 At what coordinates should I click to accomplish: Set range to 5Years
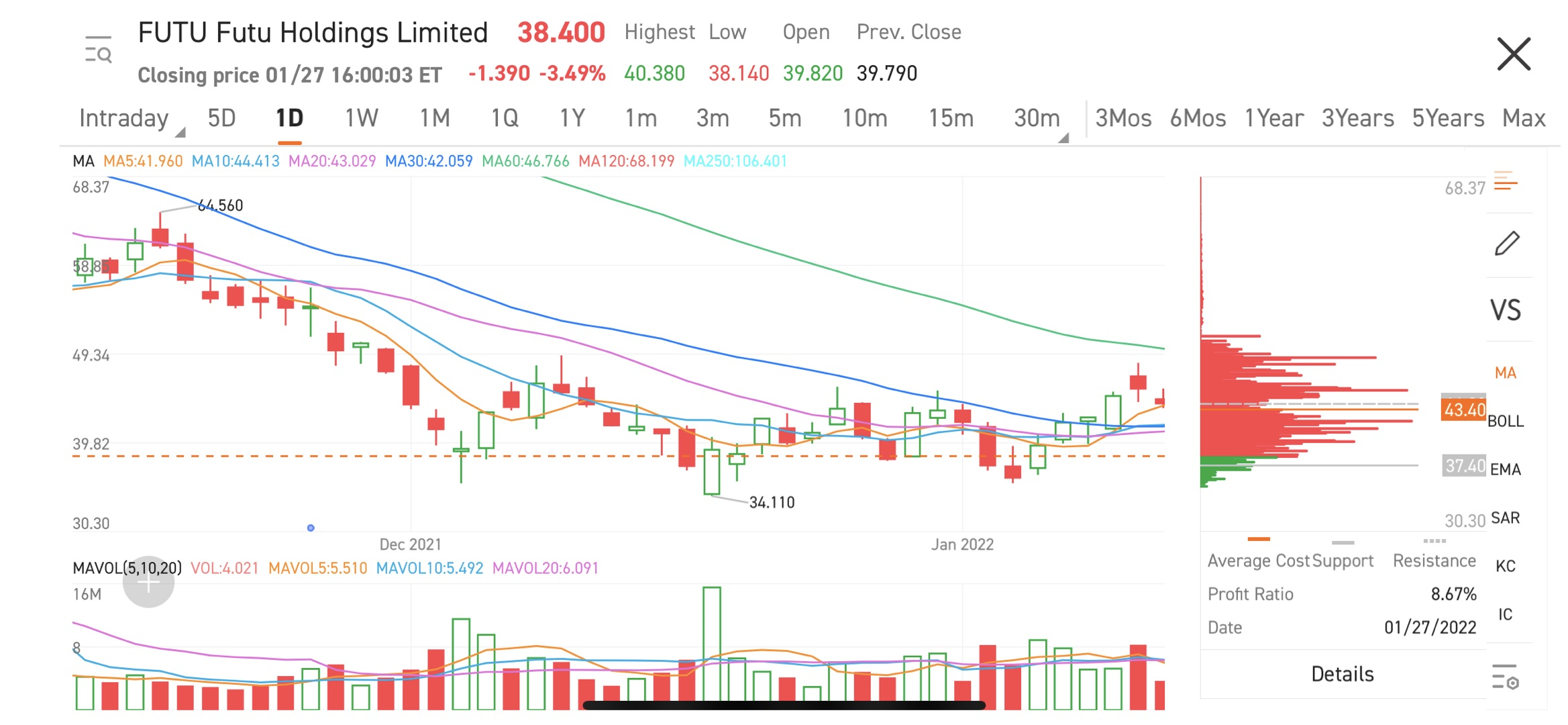tap(1448, 118)
